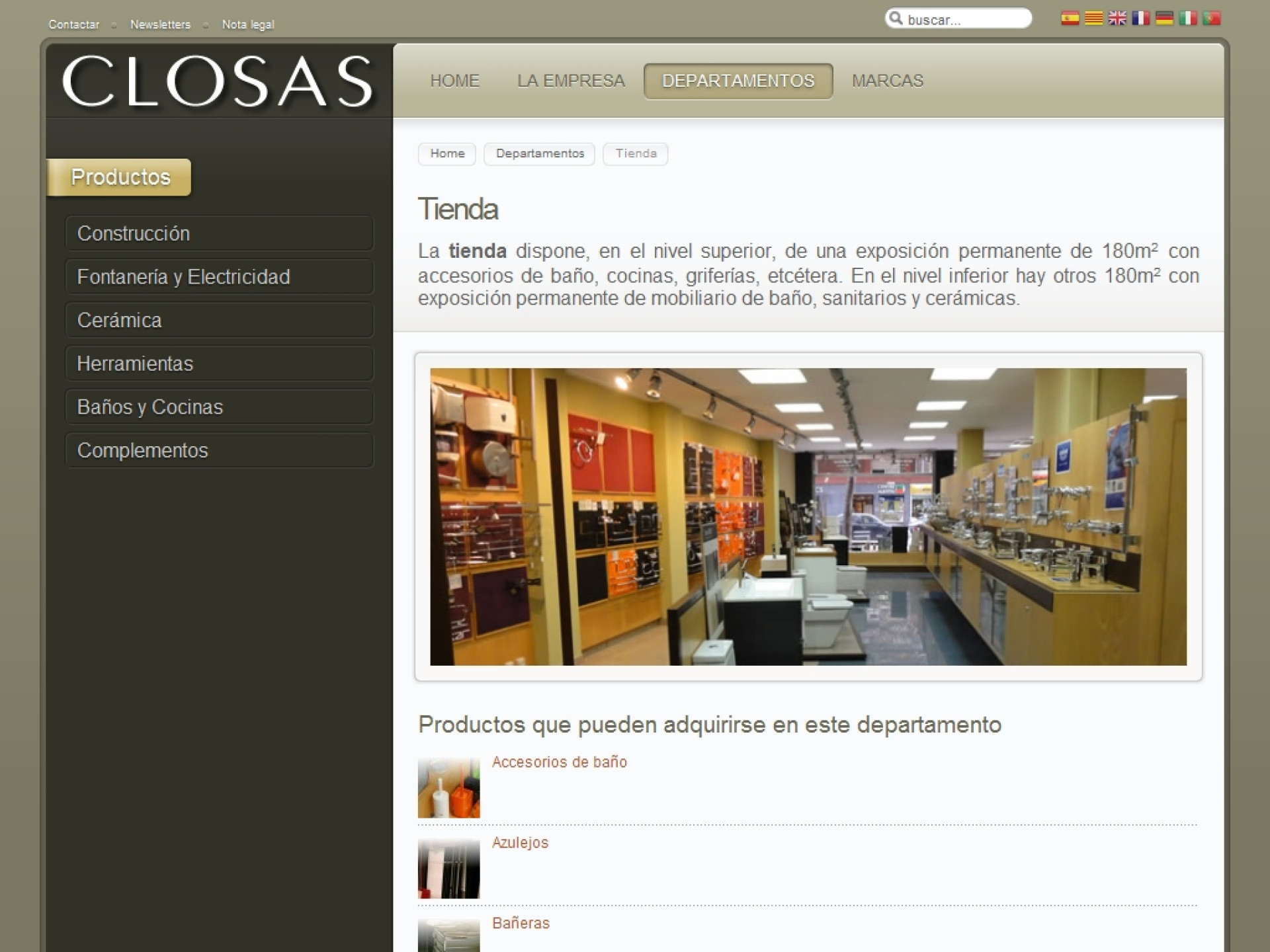Switch to Portuguese using its flag
Image resolution: width=1270 pixels, height=952 pixels.
coord(1212,19)
